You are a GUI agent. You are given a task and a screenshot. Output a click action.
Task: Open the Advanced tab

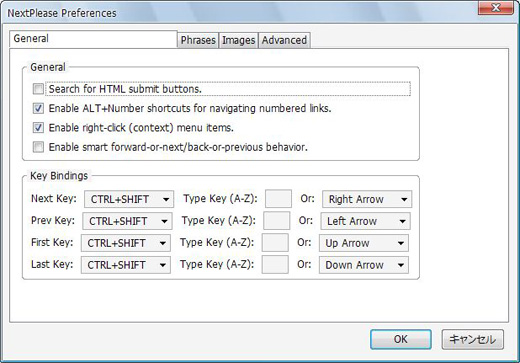284,40
